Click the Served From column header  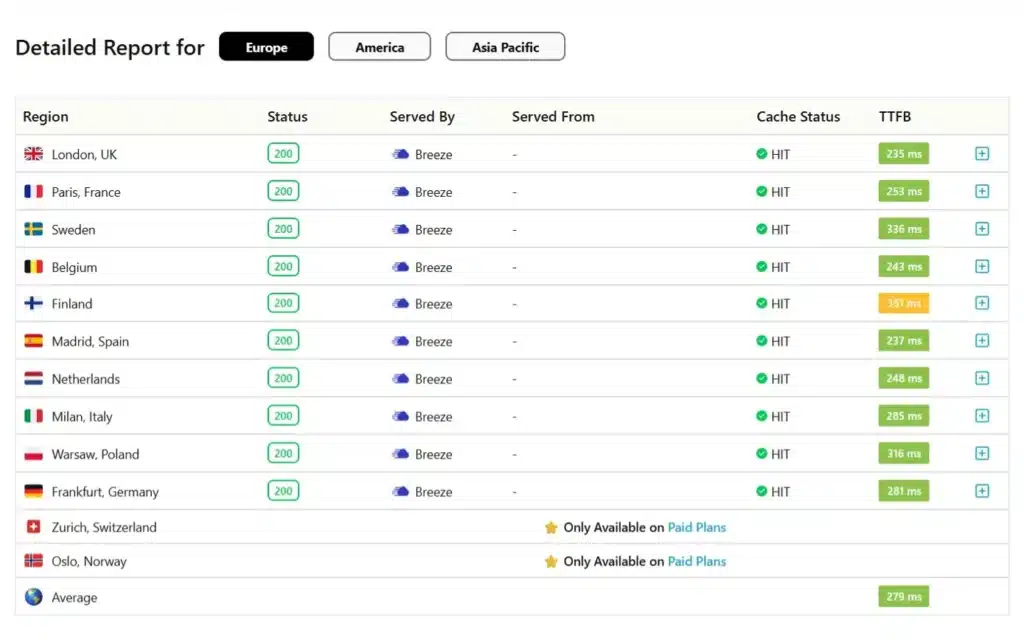click(553, 117)
